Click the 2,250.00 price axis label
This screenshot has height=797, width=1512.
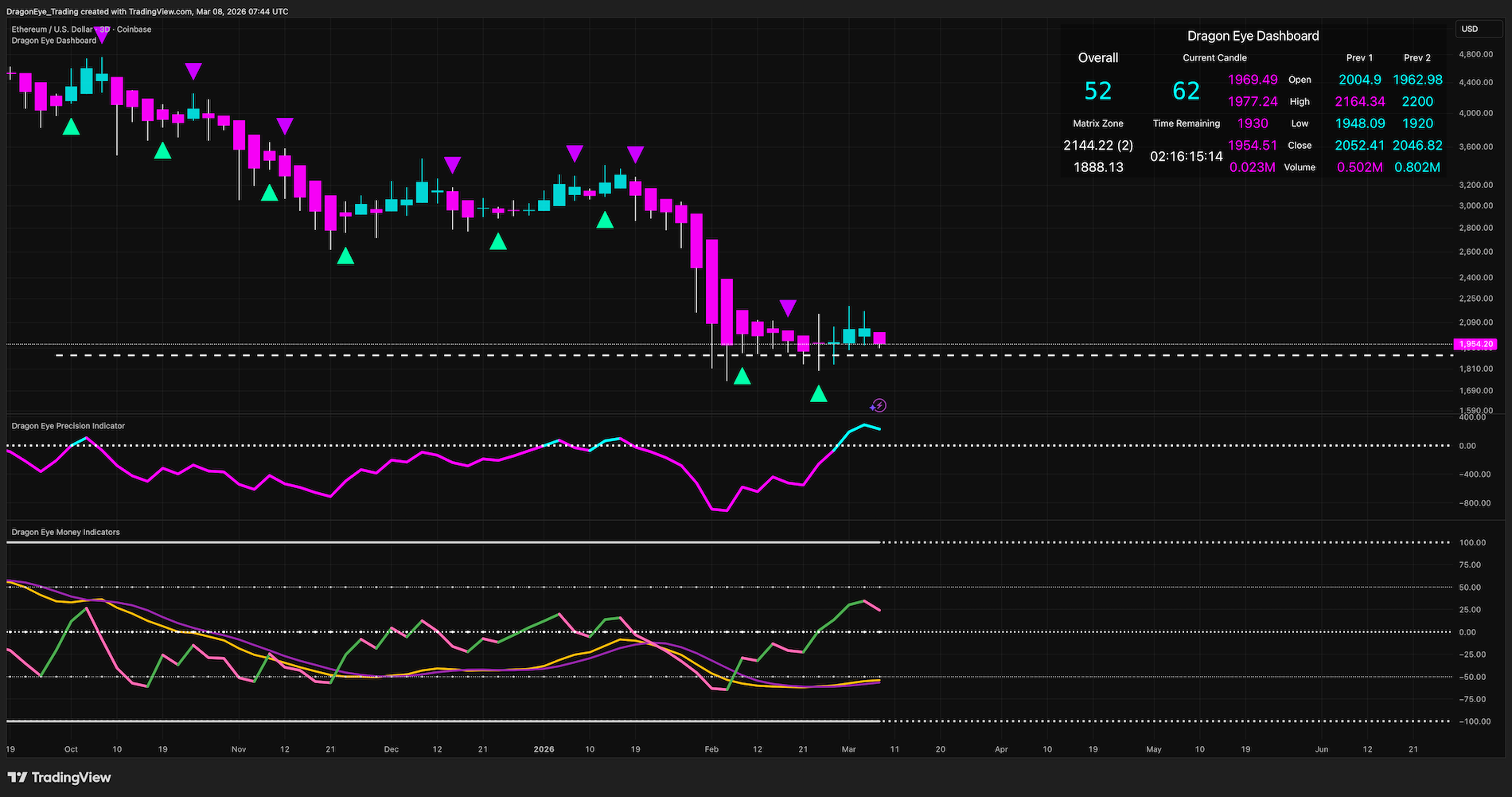tap(1475, 299)
